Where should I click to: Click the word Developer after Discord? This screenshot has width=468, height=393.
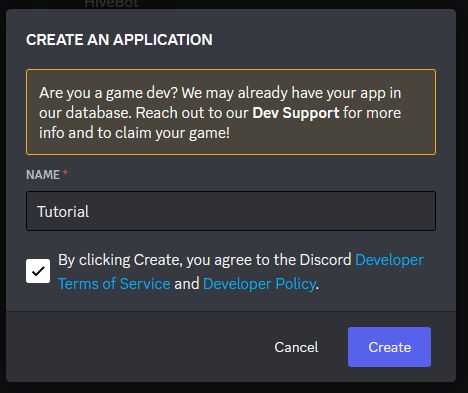click(390, 260)
